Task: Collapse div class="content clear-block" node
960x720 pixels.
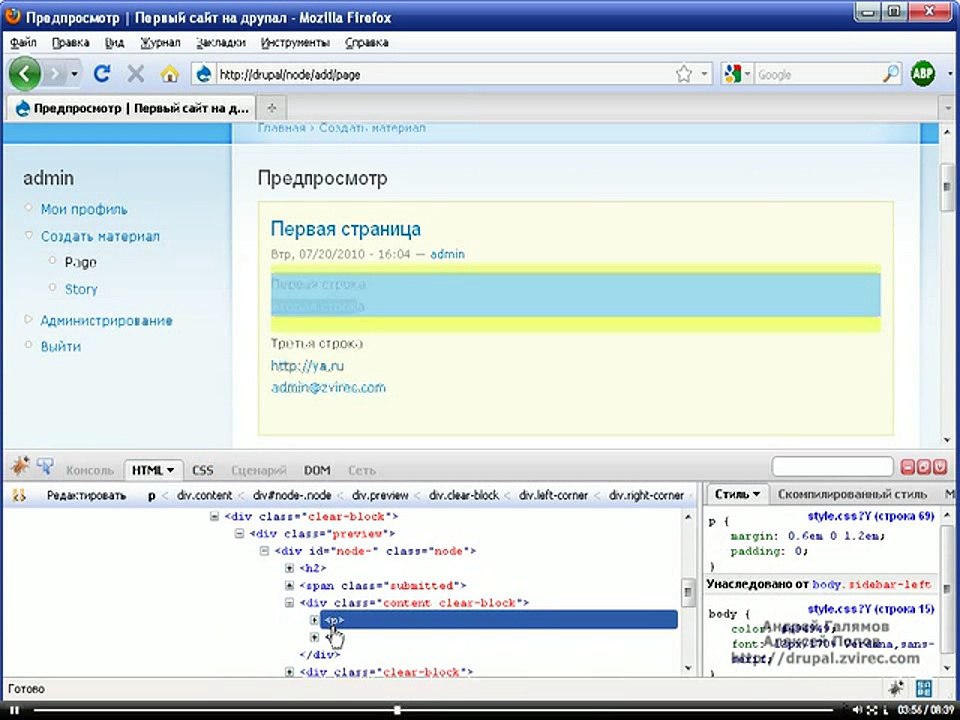Action: (x=290, y=602)
